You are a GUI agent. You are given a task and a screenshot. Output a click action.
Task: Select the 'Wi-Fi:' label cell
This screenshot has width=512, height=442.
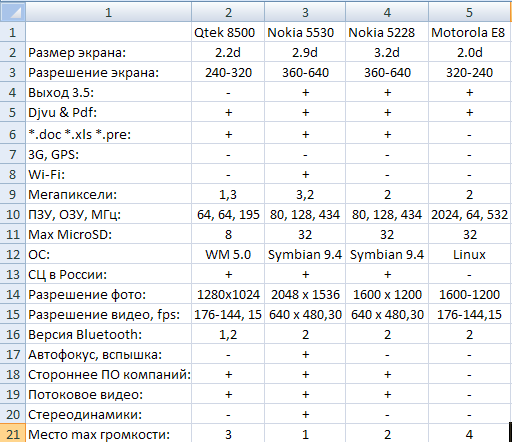coord(109,174)
